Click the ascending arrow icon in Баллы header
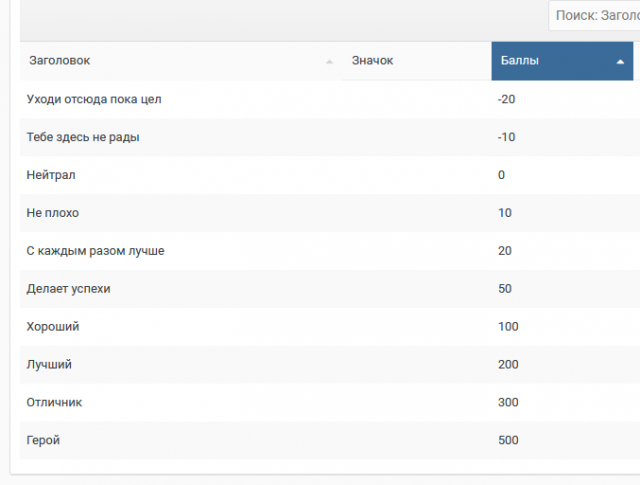This screenshot has height=485, width=640. tap(620, 62)
